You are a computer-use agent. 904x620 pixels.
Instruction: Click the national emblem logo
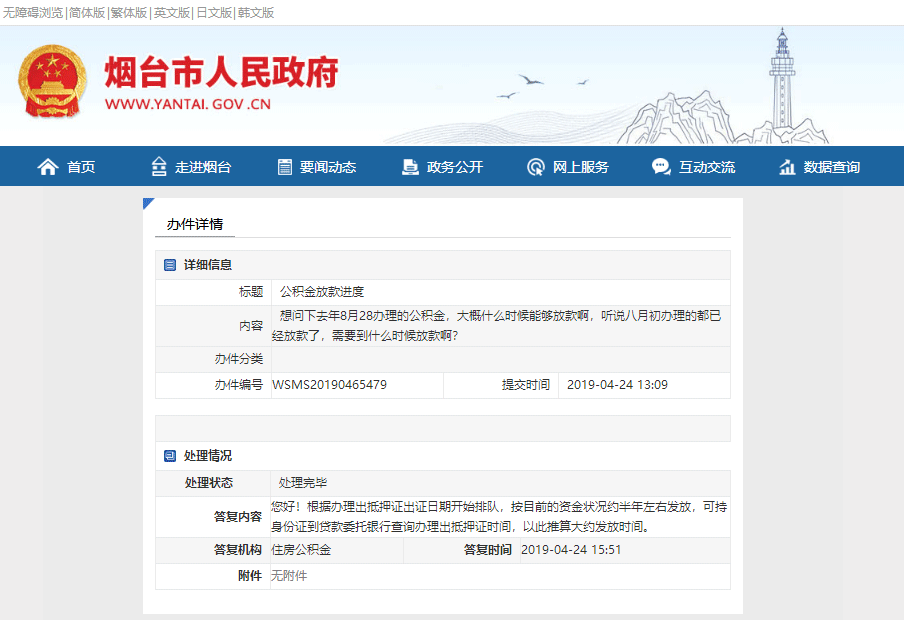click(x=52, y=81)
